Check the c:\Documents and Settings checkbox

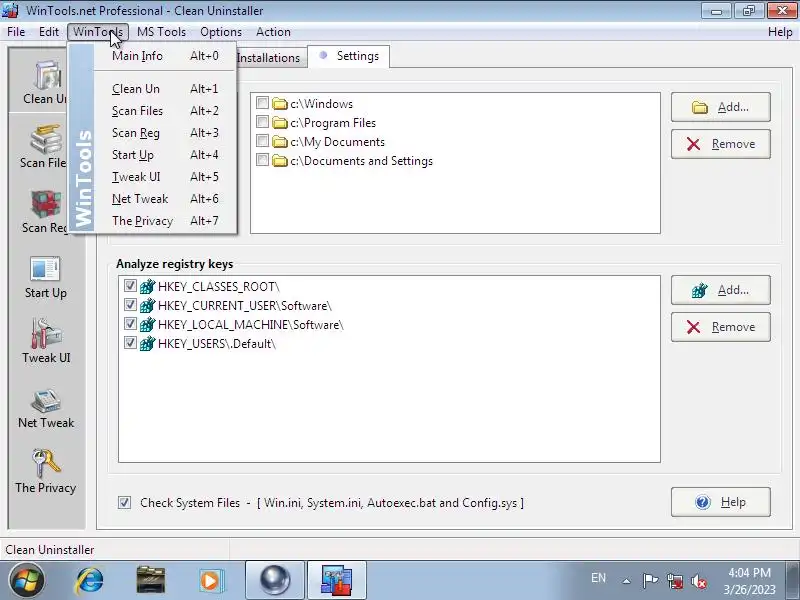(262, 160)
